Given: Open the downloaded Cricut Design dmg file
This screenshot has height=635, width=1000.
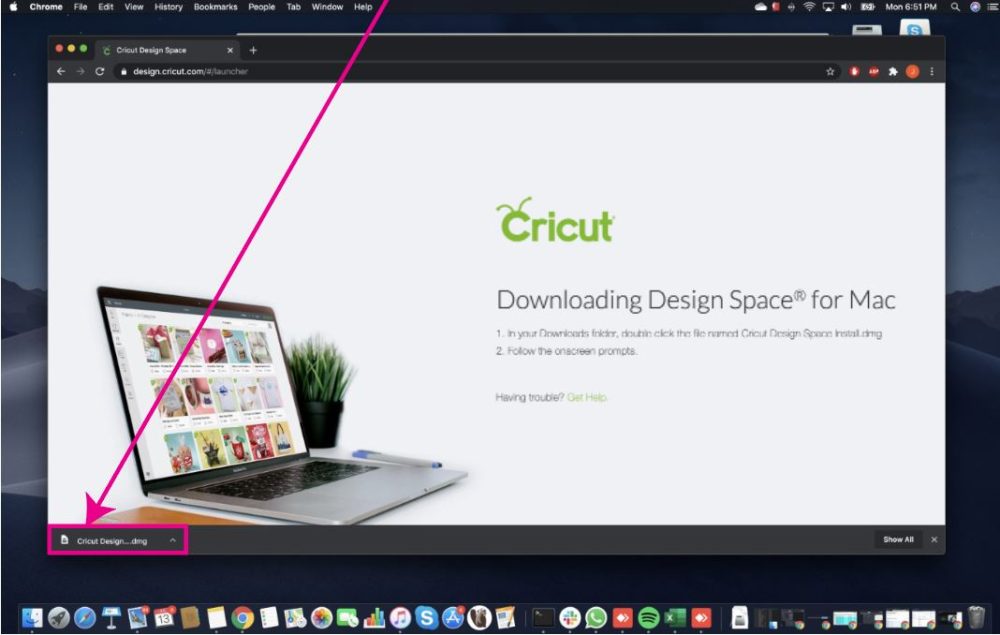Looking at the screenshot, I should tap(112, 541).
